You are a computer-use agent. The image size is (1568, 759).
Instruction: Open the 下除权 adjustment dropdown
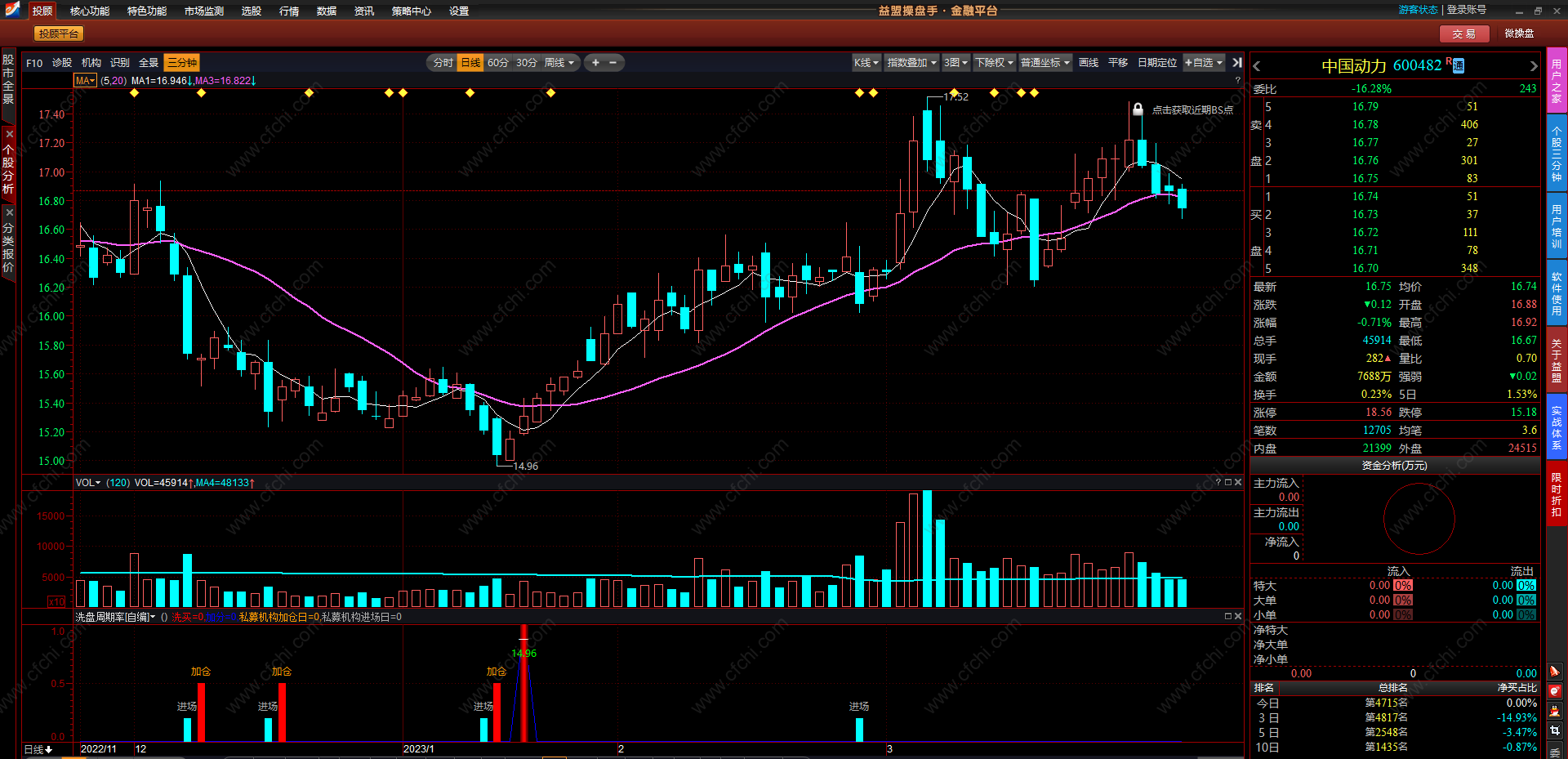995,63
